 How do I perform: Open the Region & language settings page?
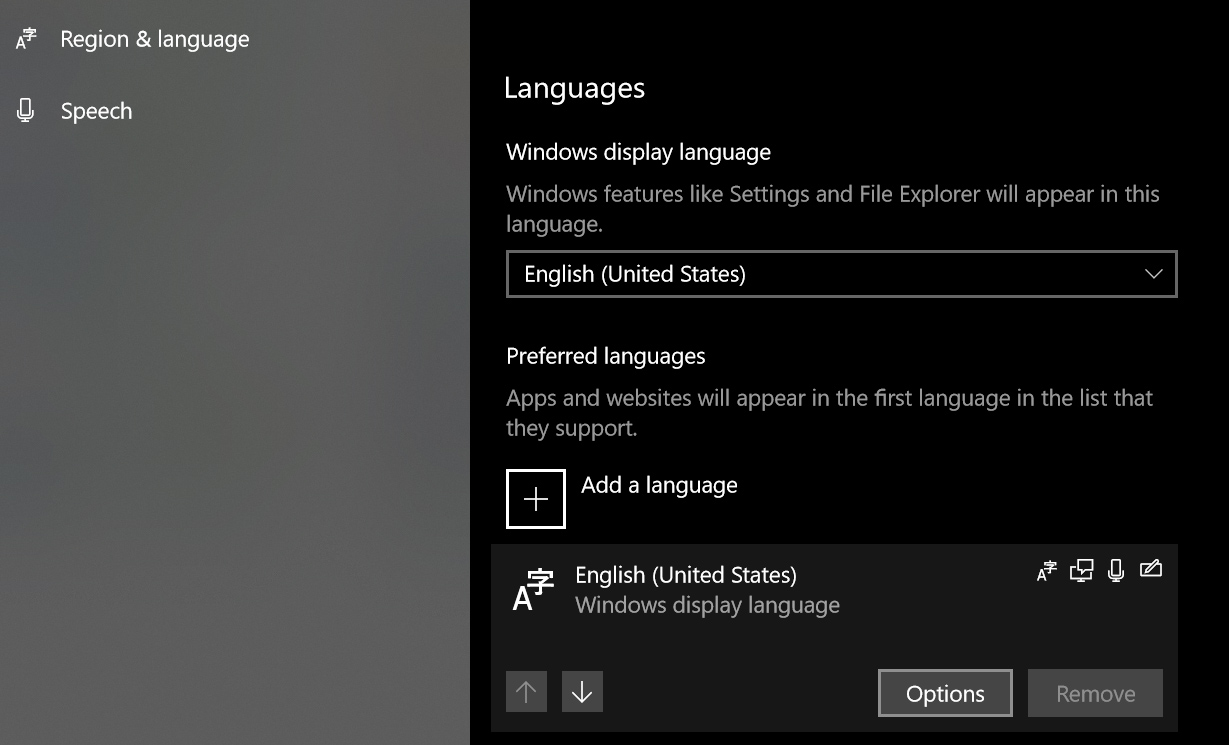point(154,39)
